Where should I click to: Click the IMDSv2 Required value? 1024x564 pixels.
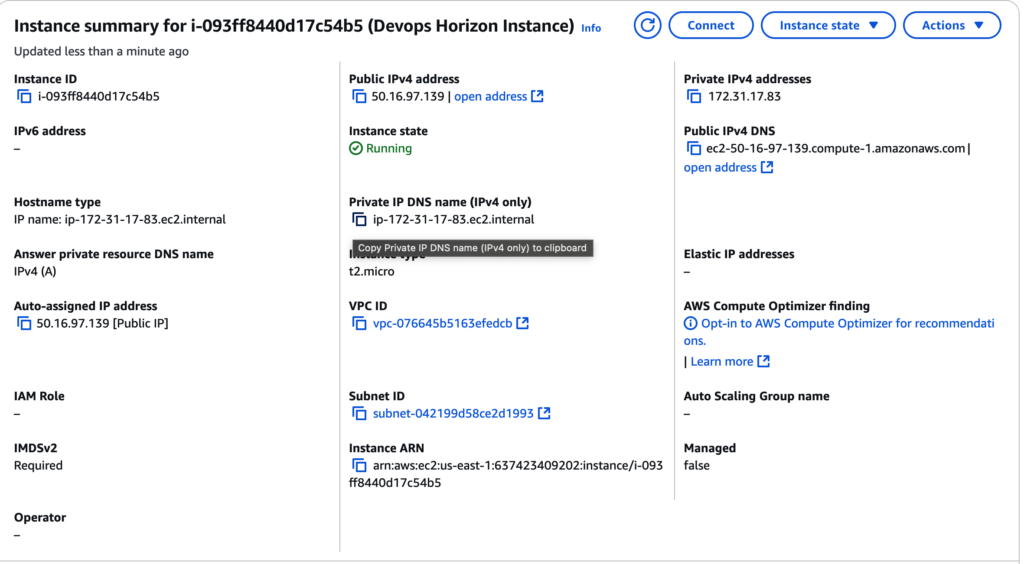(x=39, y=465)
